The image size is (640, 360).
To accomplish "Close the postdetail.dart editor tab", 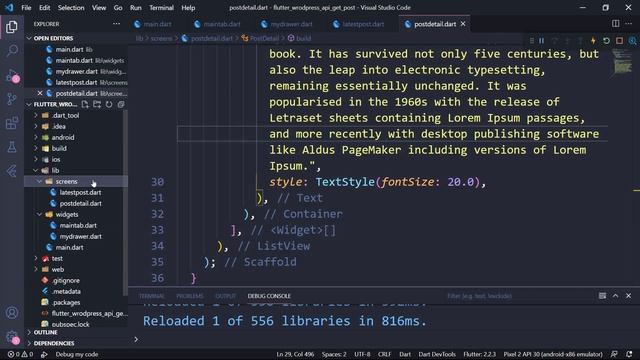I will click(x=463, y=24).
